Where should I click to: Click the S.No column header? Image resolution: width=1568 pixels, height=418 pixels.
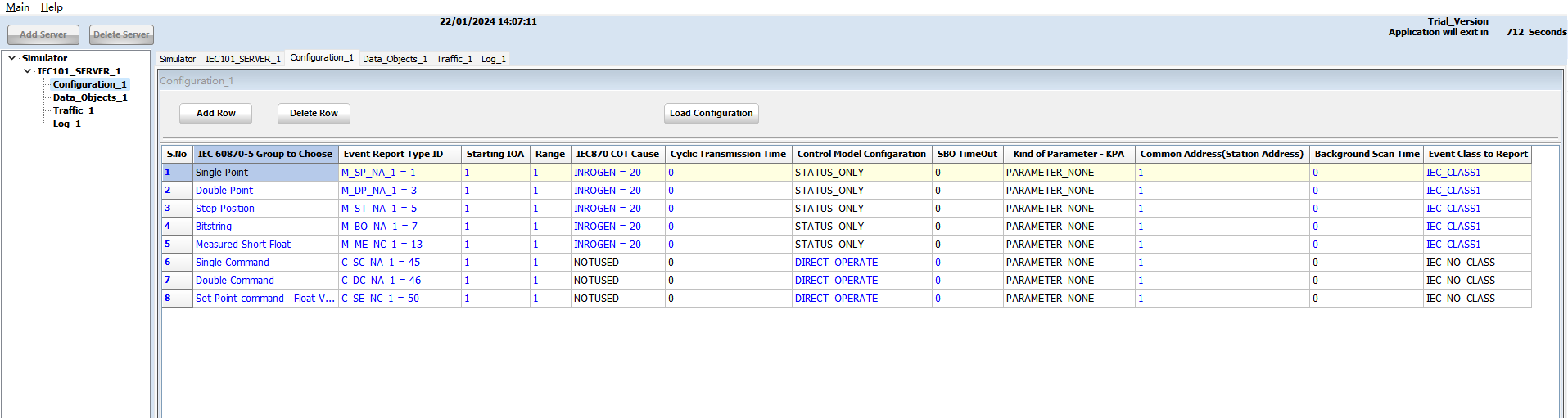pyautogui.click(x=177, y=154)
